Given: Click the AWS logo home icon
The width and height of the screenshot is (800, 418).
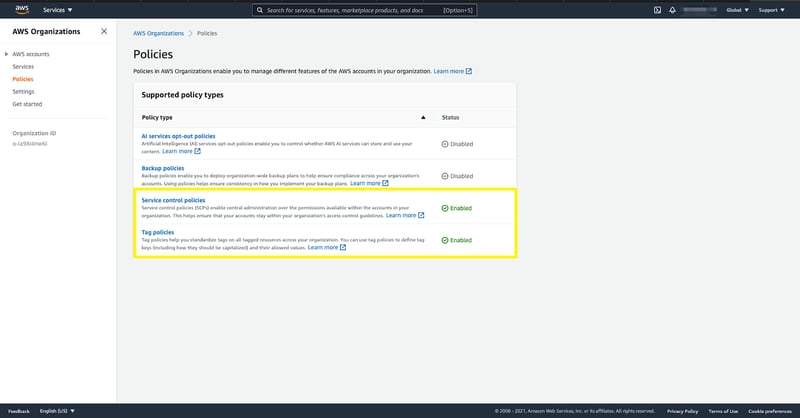Looking at the screenshot, I should click(22, 10).
